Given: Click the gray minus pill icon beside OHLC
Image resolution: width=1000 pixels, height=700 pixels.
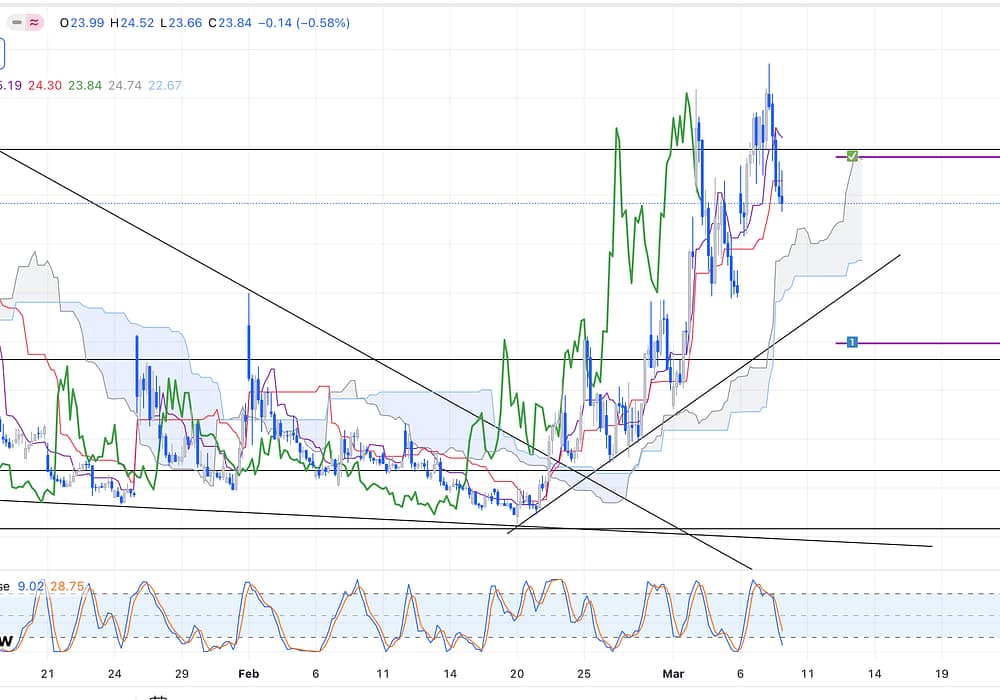Looking at the screenshot, I should 15,22.
